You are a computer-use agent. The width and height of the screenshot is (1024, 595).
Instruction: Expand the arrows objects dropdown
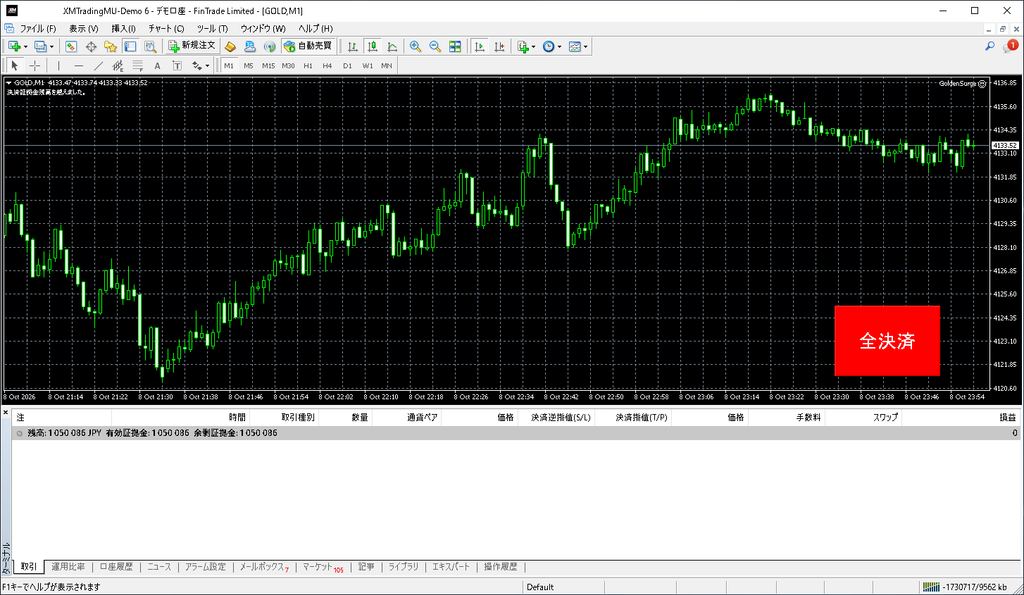[207, 66]
